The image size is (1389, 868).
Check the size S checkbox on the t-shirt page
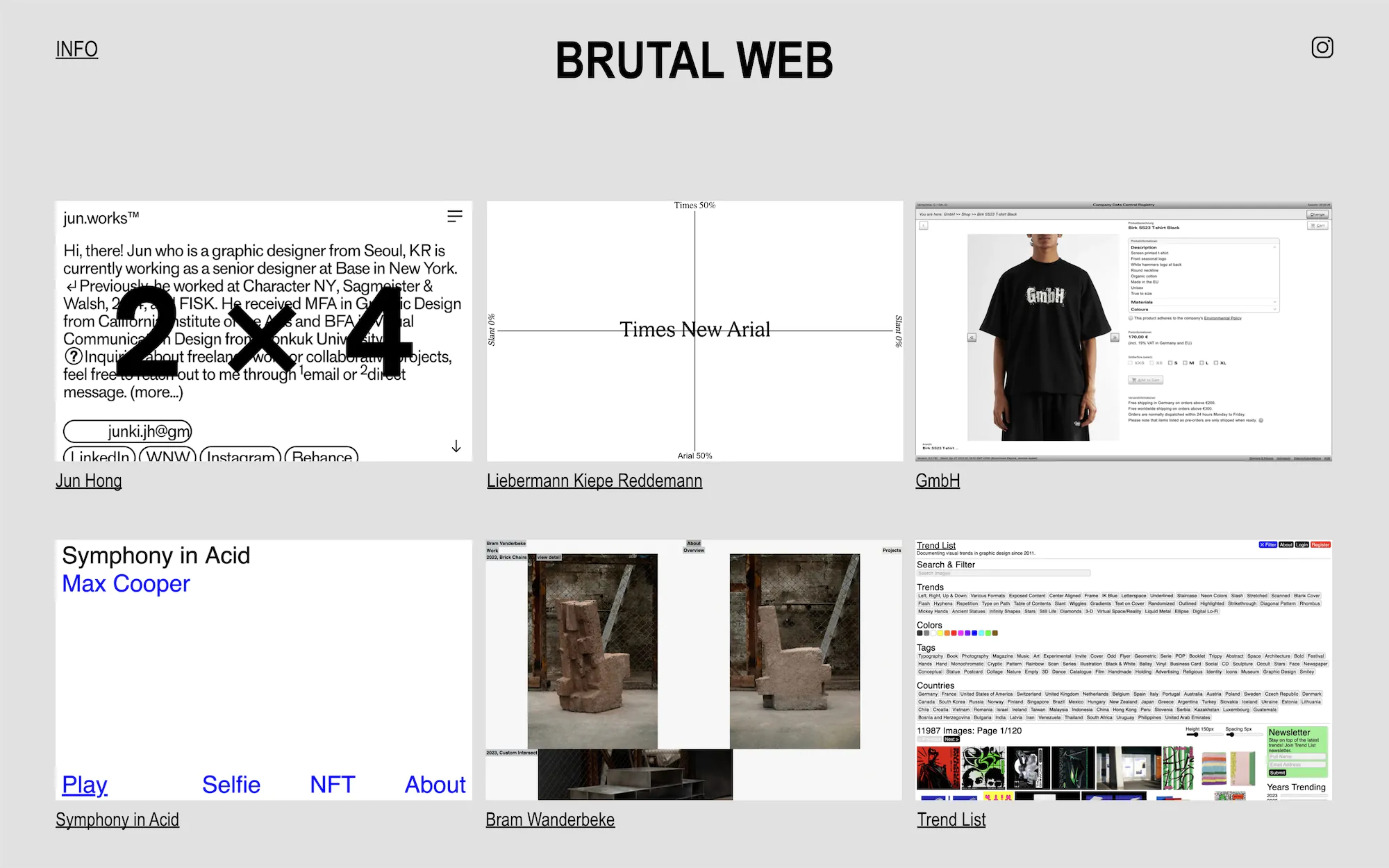[1170, 362]
